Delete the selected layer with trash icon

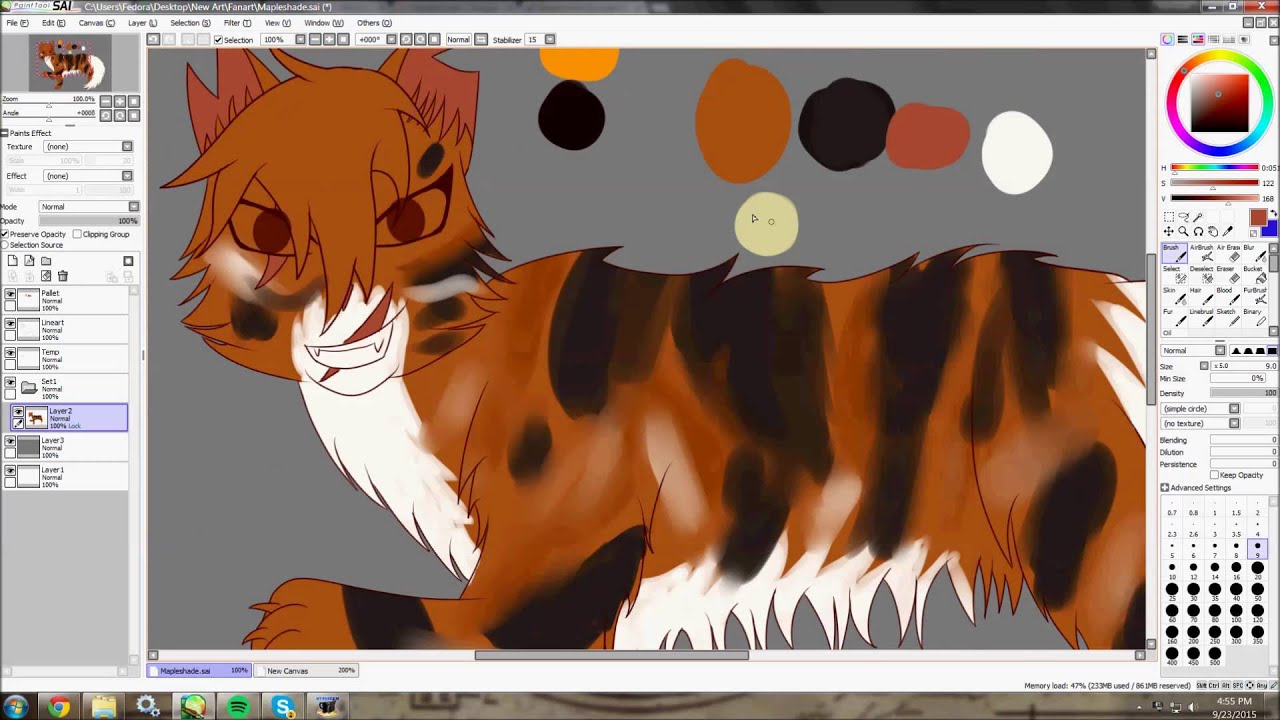point(62,276)
